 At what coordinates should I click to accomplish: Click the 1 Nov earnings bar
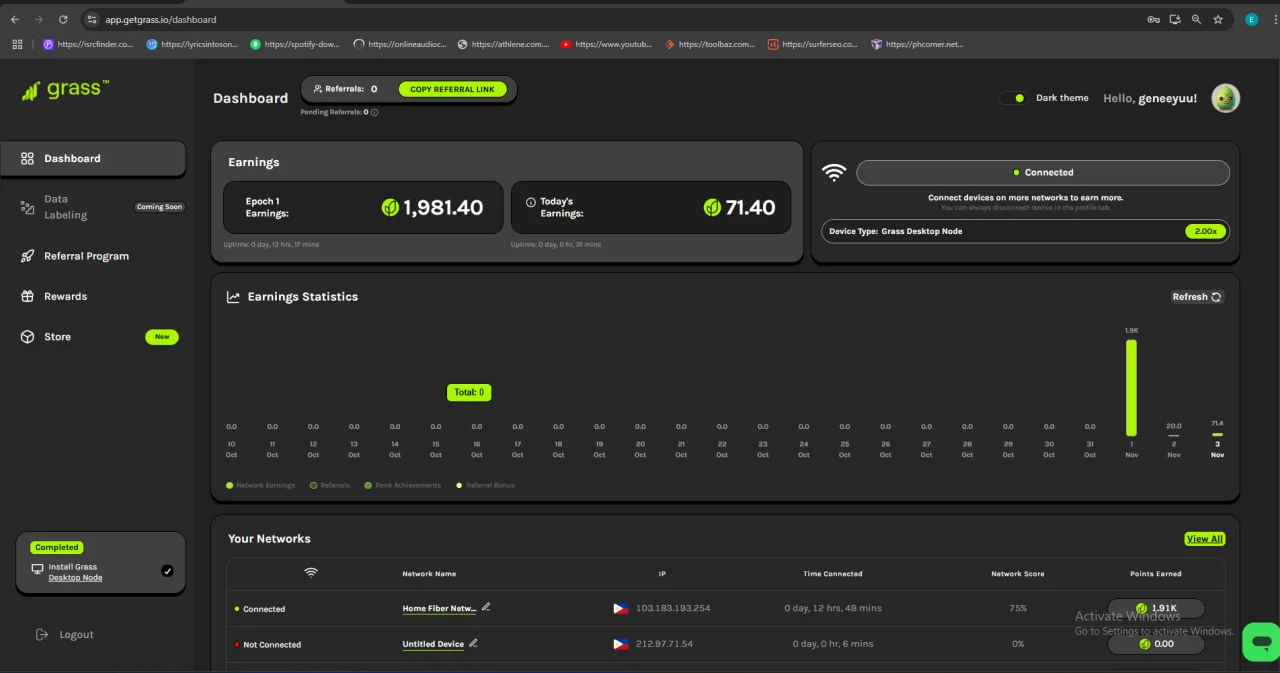pos(1131,387)
